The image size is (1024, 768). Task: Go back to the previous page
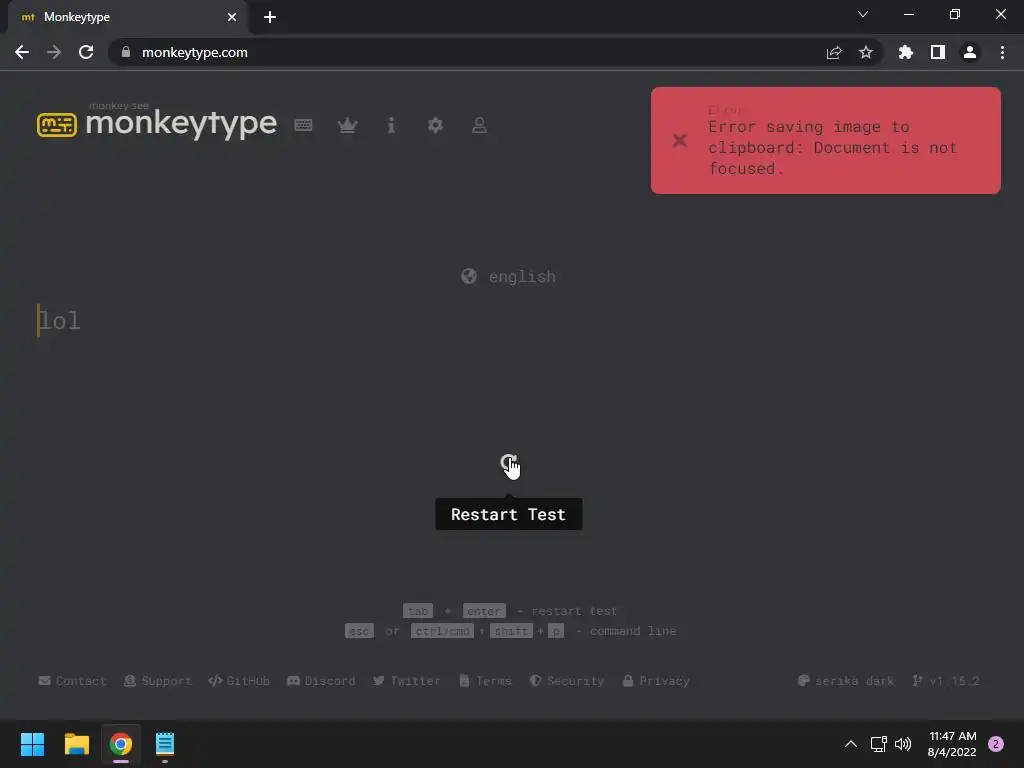22,52
